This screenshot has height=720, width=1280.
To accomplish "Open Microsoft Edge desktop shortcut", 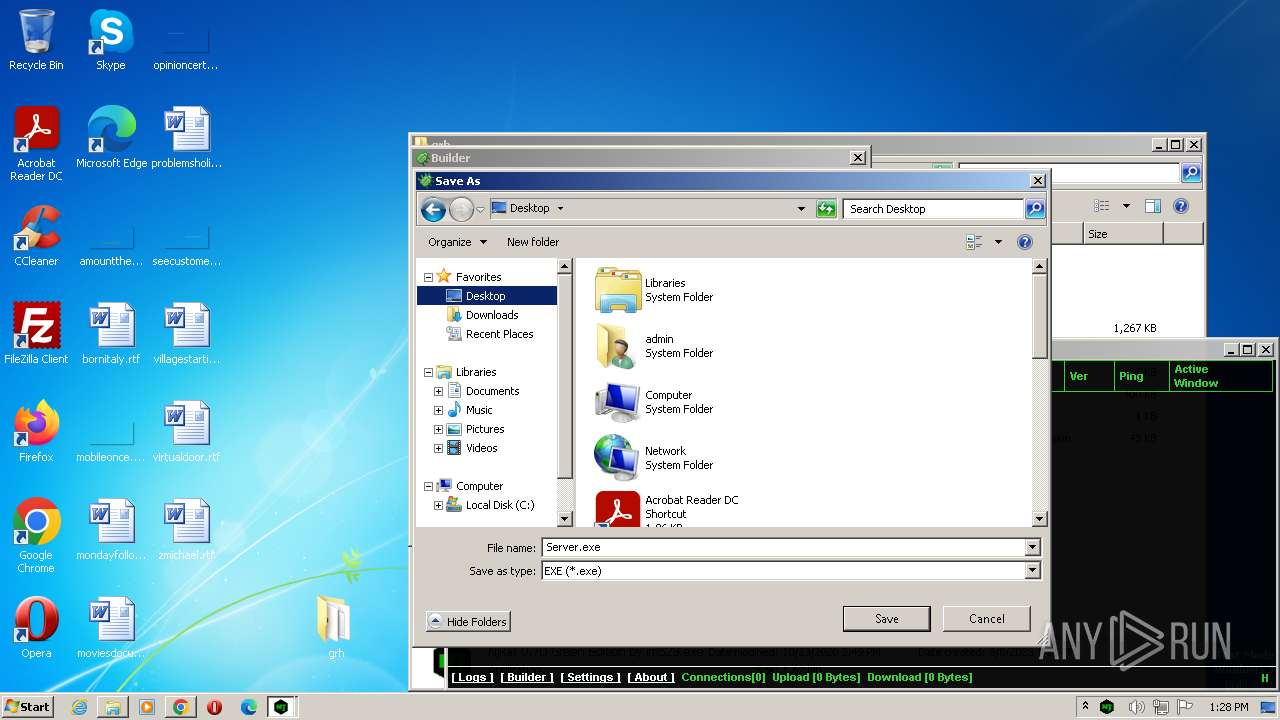I will click(x=111, y=138).
